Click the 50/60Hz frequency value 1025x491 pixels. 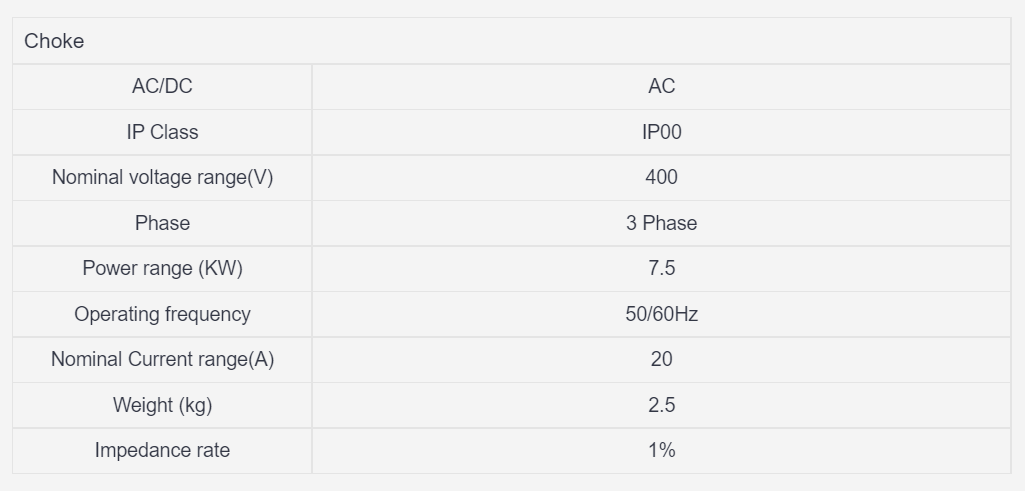click(661, 314)
